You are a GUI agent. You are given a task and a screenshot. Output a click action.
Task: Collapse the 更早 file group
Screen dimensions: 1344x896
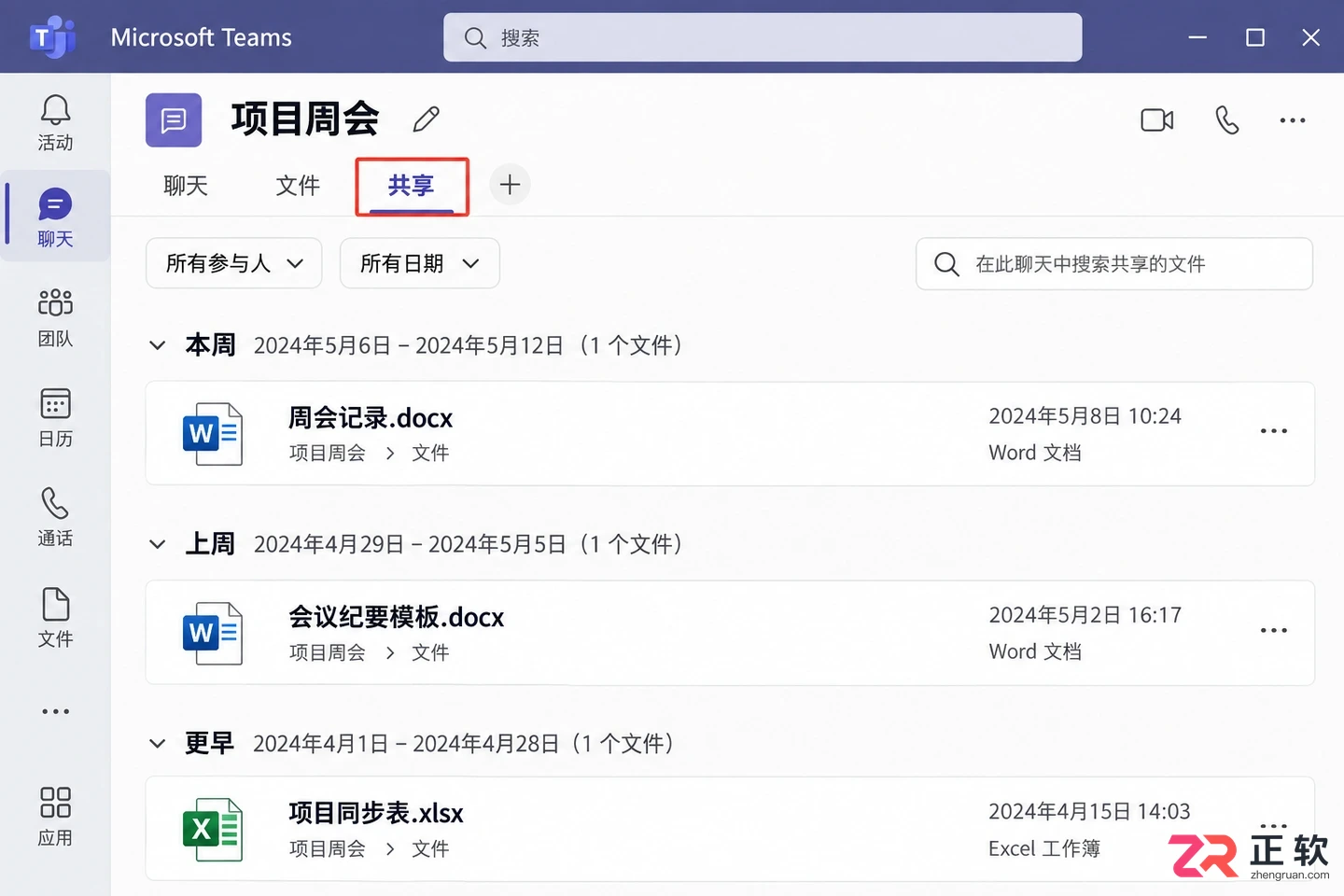(158, 744)
